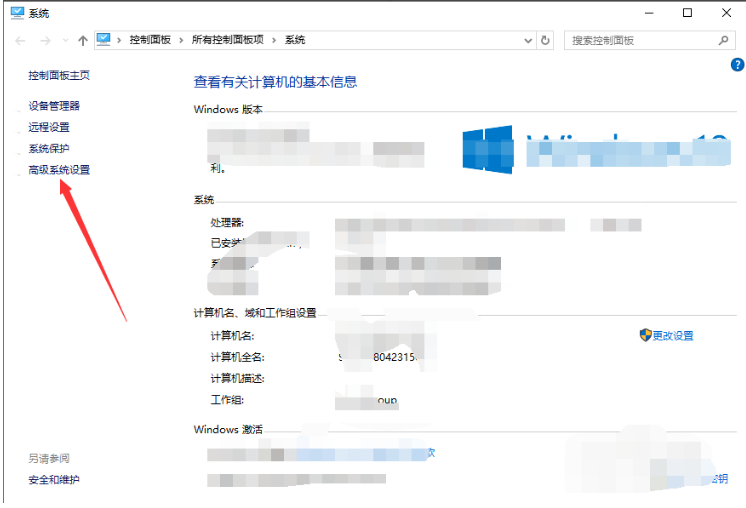The height and width of the screenshot is (508, 746).
Task: Open 高级系统设置 from sidebar
Action: tap(59, 170)
